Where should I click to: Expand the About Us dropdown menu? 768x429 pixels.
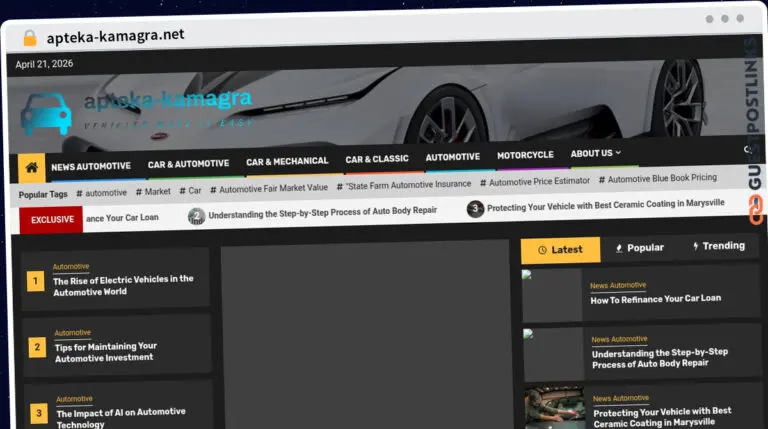596,153
